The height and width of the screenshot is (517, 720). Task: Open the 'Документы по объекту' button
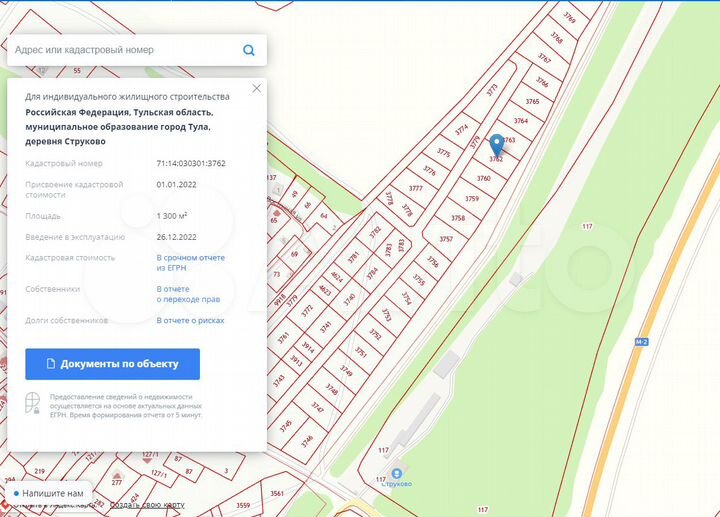(x=112, y=364)
